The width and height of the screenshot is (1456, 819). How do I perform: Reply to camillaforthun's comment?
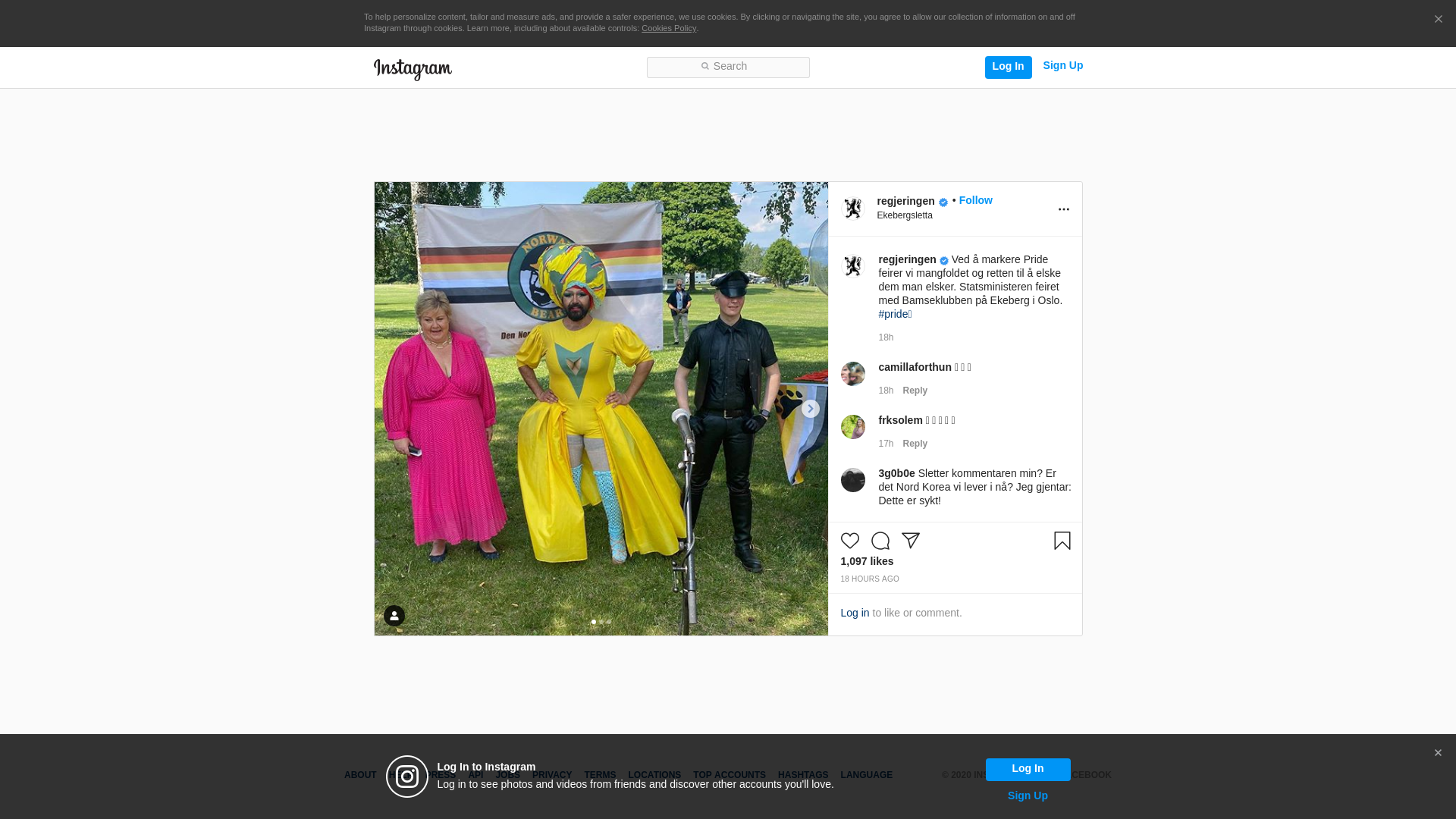pyautogui.click(x=915, y=391)
